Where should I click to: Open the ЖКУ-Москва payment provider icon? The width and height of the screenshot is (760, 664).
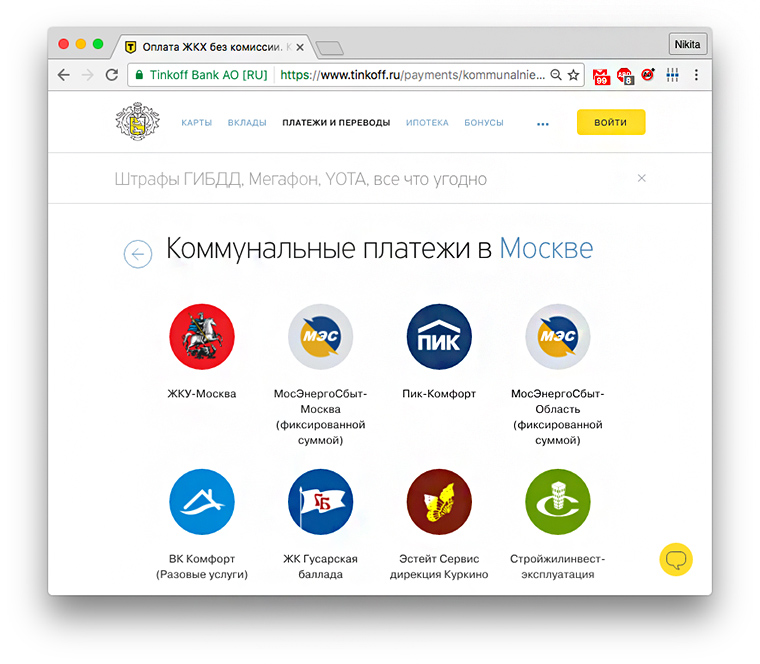tap(202, 336)
